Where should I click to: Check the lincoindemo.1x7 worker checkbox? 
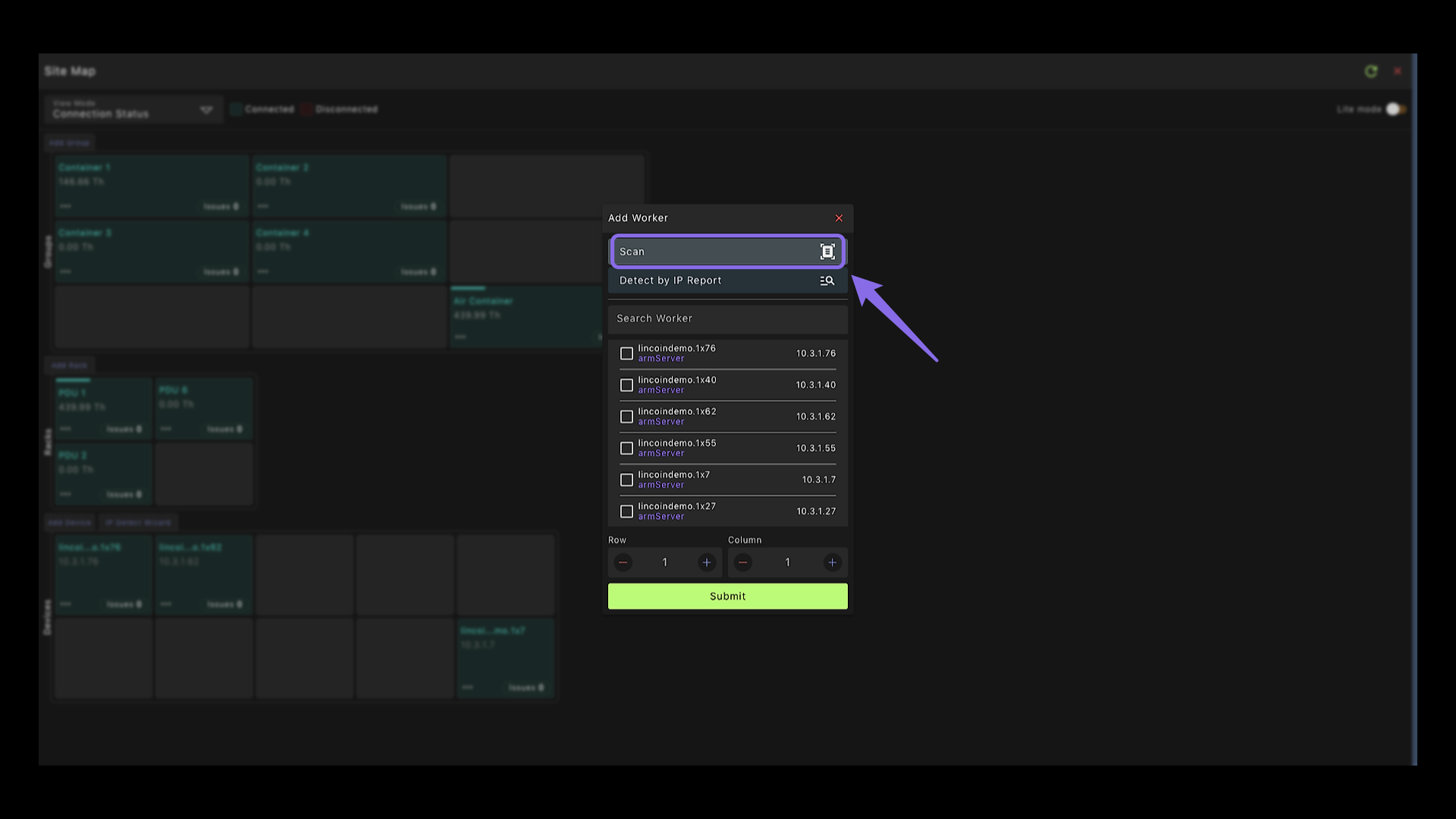point(626,480)
